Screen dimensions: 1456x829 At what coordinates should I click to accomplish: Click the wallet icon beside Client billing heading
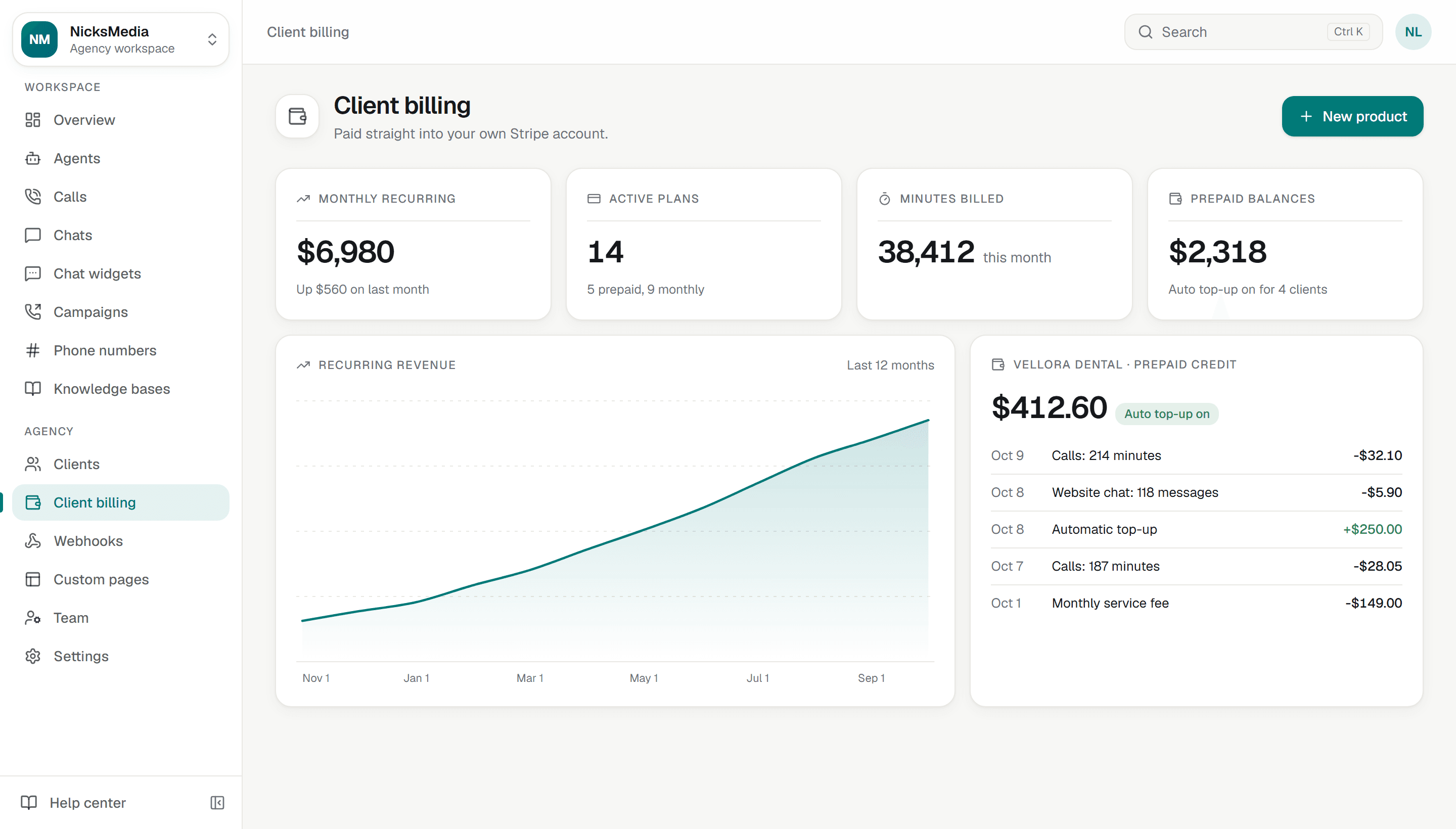point(297,116)
